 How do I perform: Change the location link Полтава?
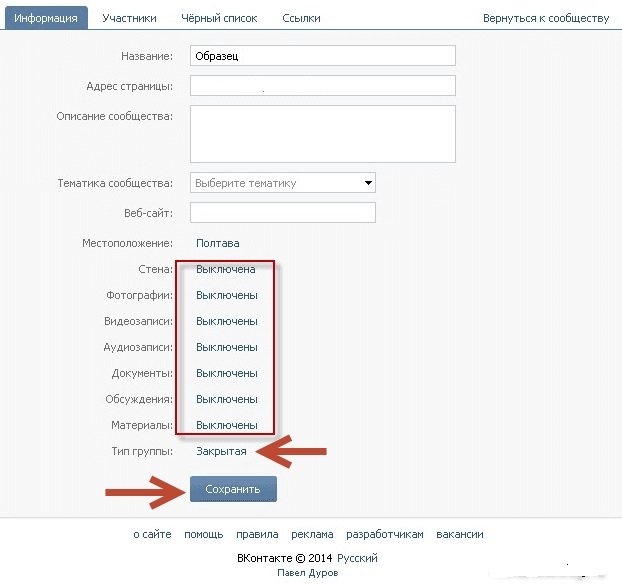pyautogui.click(x=218, y=243)
